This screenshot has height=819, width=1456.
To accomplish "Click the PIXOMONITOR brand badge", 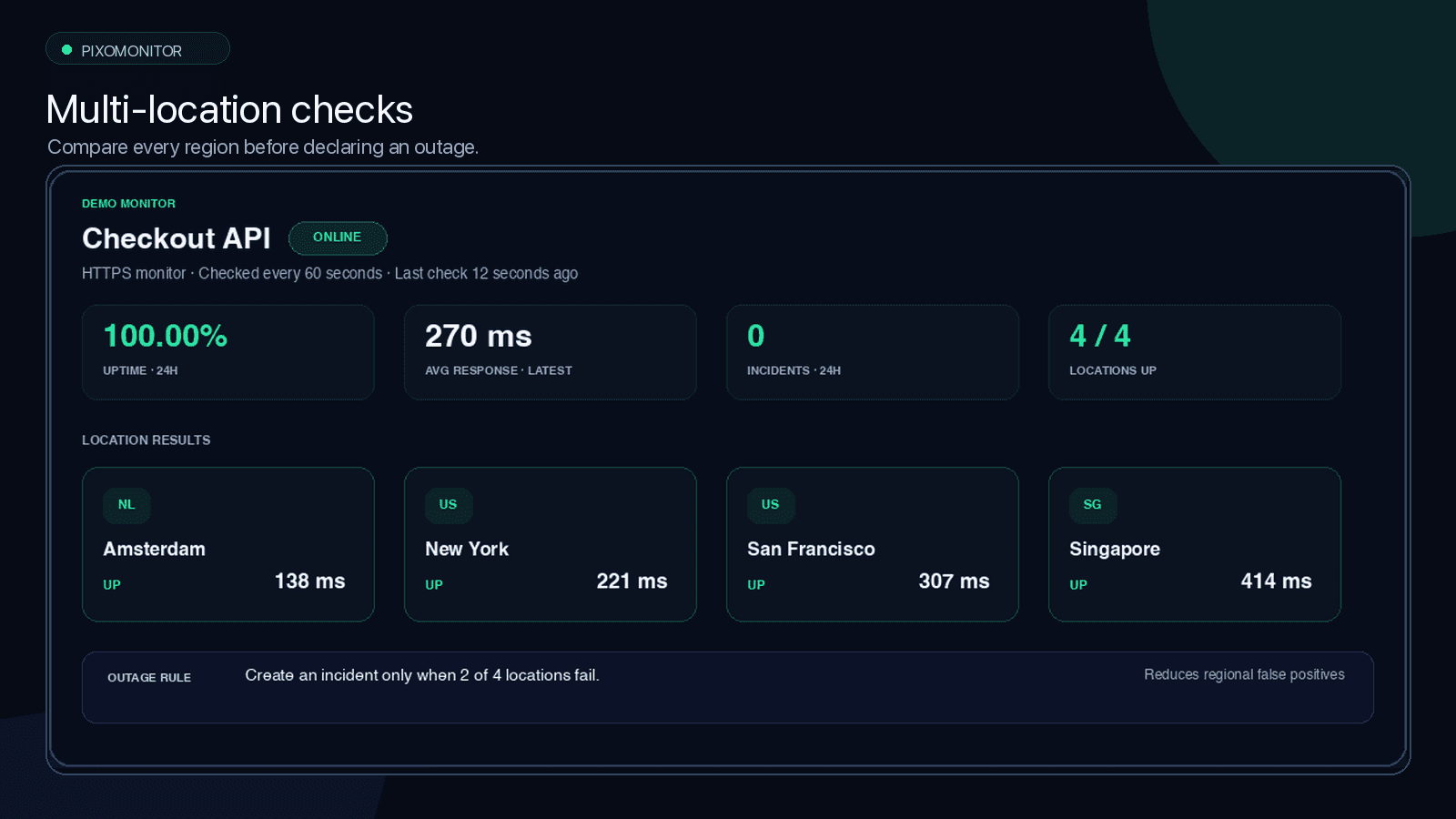I will click(x=137, y=49).
